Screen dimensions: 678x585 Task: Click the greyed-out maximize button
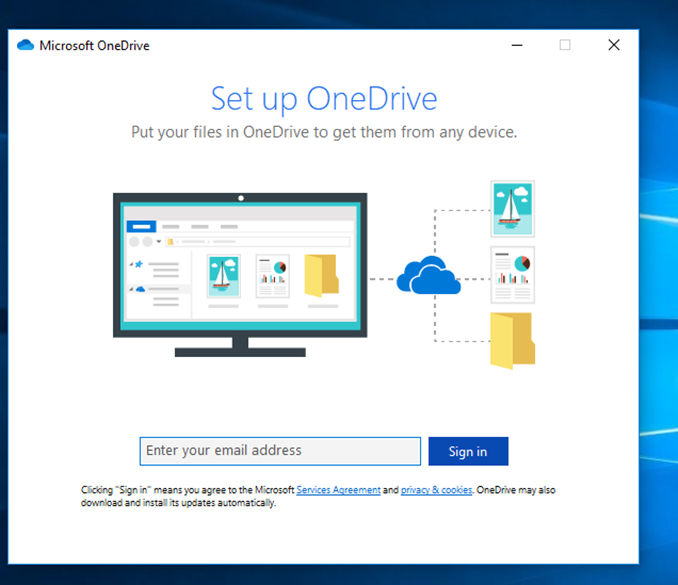[565, 45]
